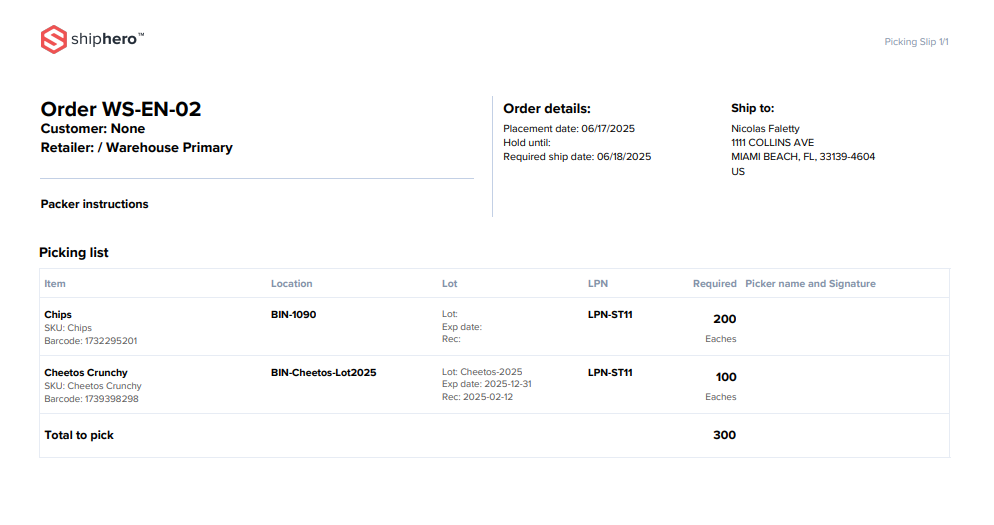The height and width of the screenshot is (525, 994).
Task: Select the Placement date 06/17/2025 text
Action: (x=569, y=129)
